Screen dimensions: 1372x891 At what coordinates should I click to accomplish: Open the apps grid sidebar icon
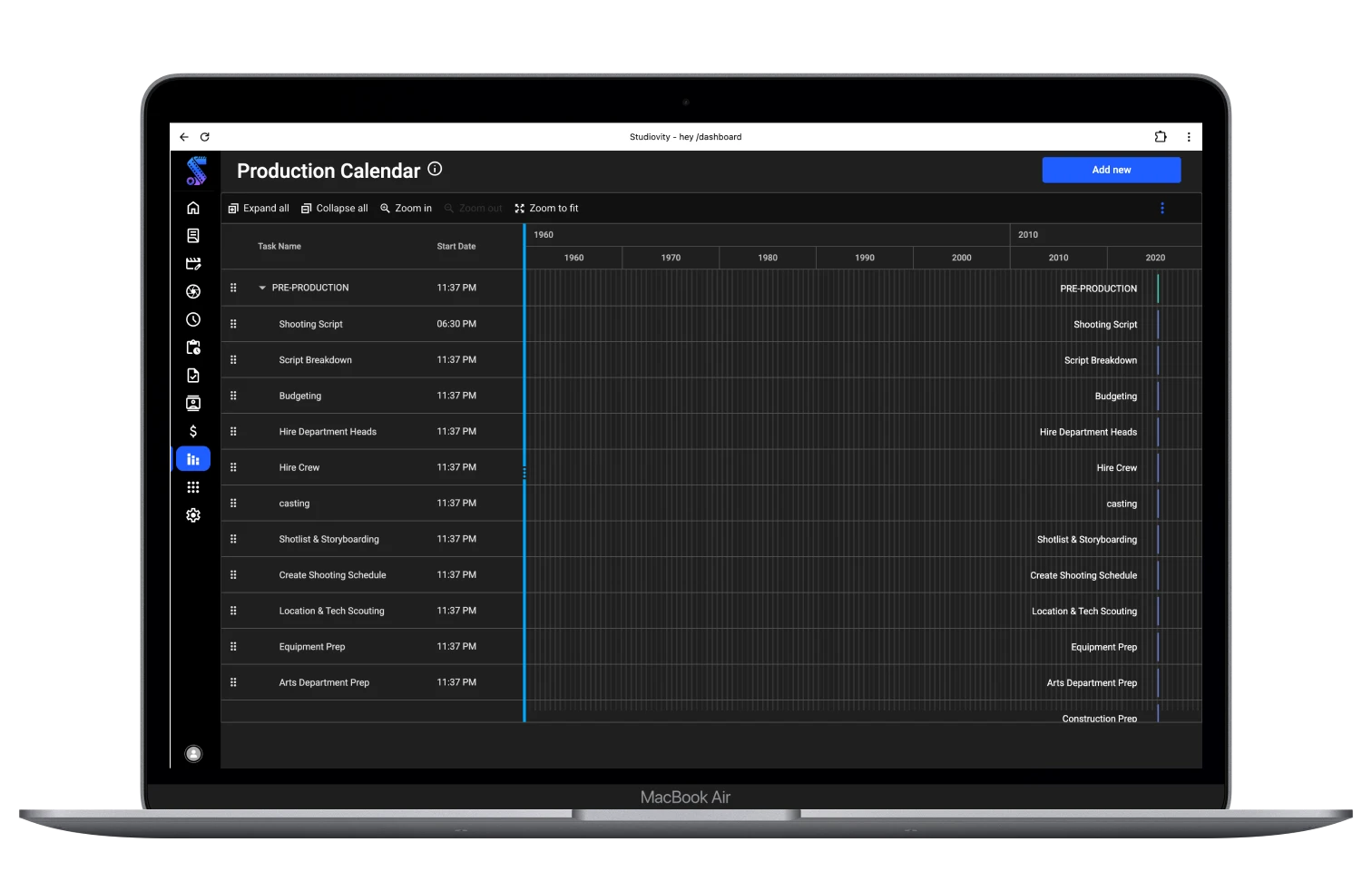pos(193,487)
